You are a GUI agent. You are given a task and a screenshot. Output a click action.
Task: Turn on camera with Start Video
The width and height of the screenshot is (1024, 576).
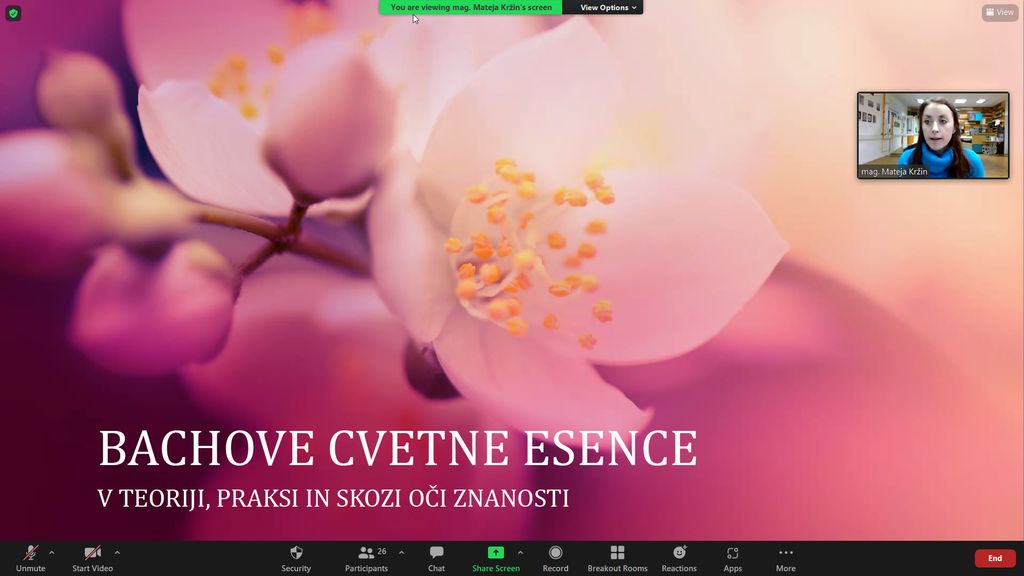point(92,553)
